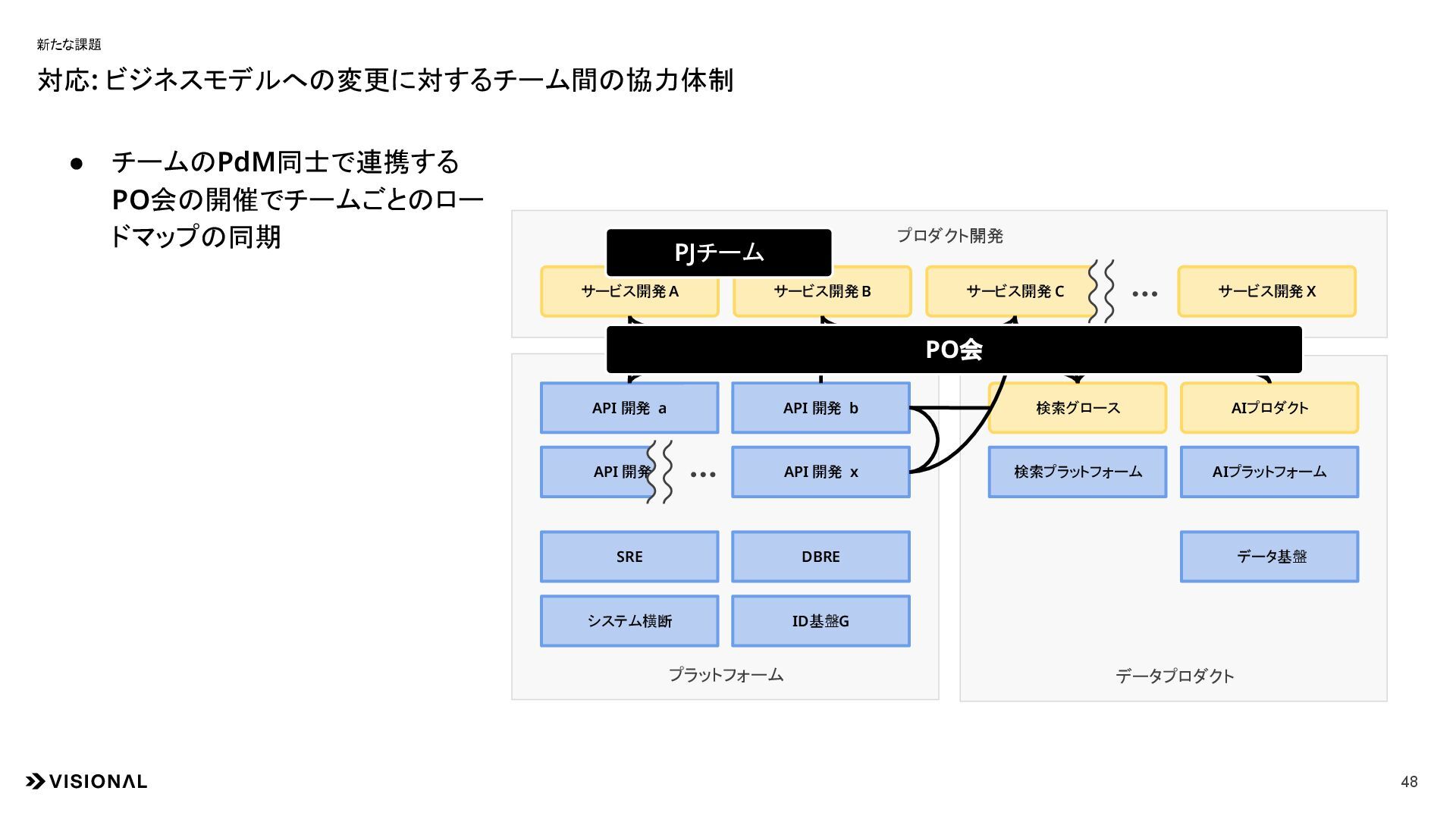Screen dimensions: 1456x819
Task: Select the API 開発 x box
Action: click(x=821, y=472)
